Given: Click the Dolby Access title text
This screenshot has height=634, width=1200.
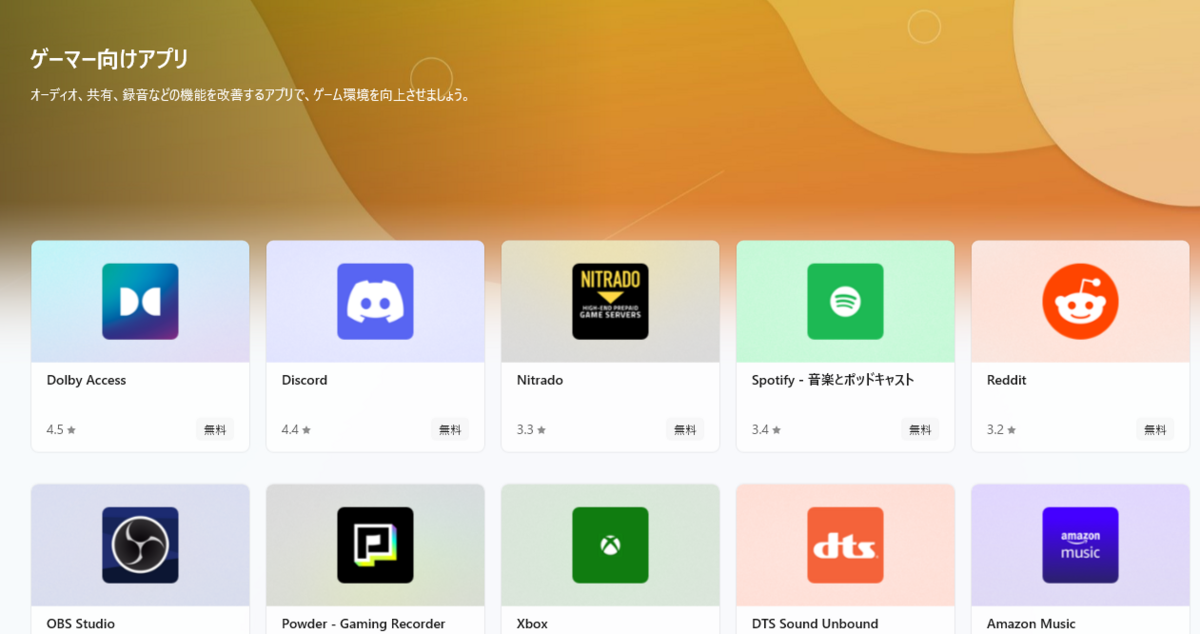Looking at the screenshot, I should 86,380.
